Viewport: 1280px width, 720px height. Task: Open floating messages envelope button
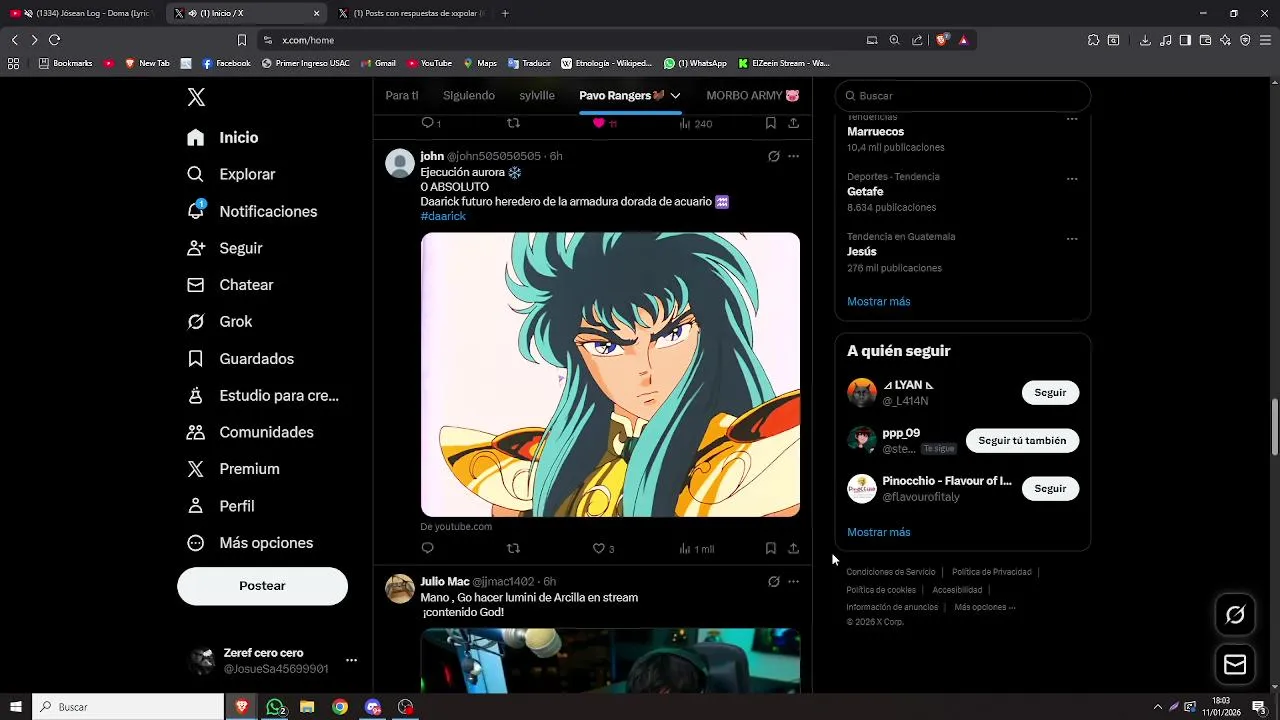[1235, 665]
